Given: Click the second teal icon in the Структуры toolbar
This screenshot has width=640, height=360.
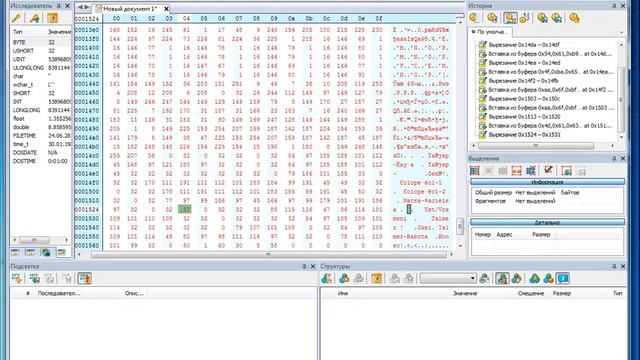Looking at the screenshot, I should click(x=344, y=278).
